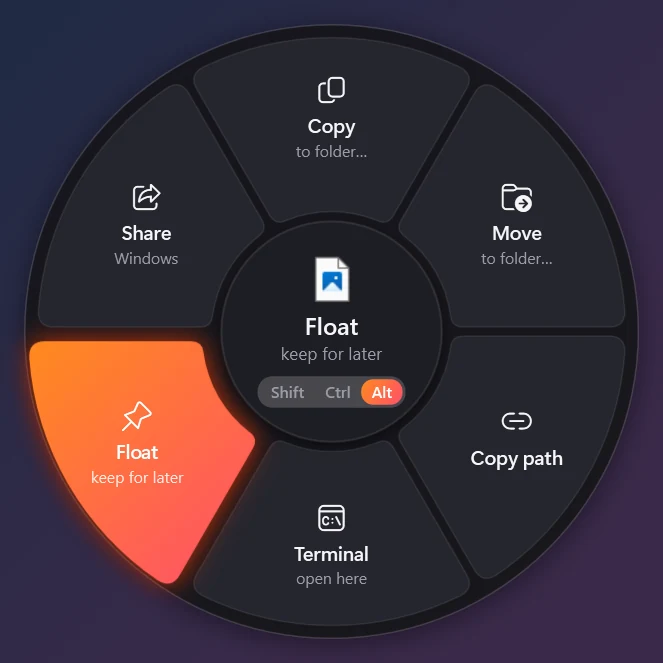Choose the Move label in radial menu
Screen dimensions: 663x663
pos(517,233)
